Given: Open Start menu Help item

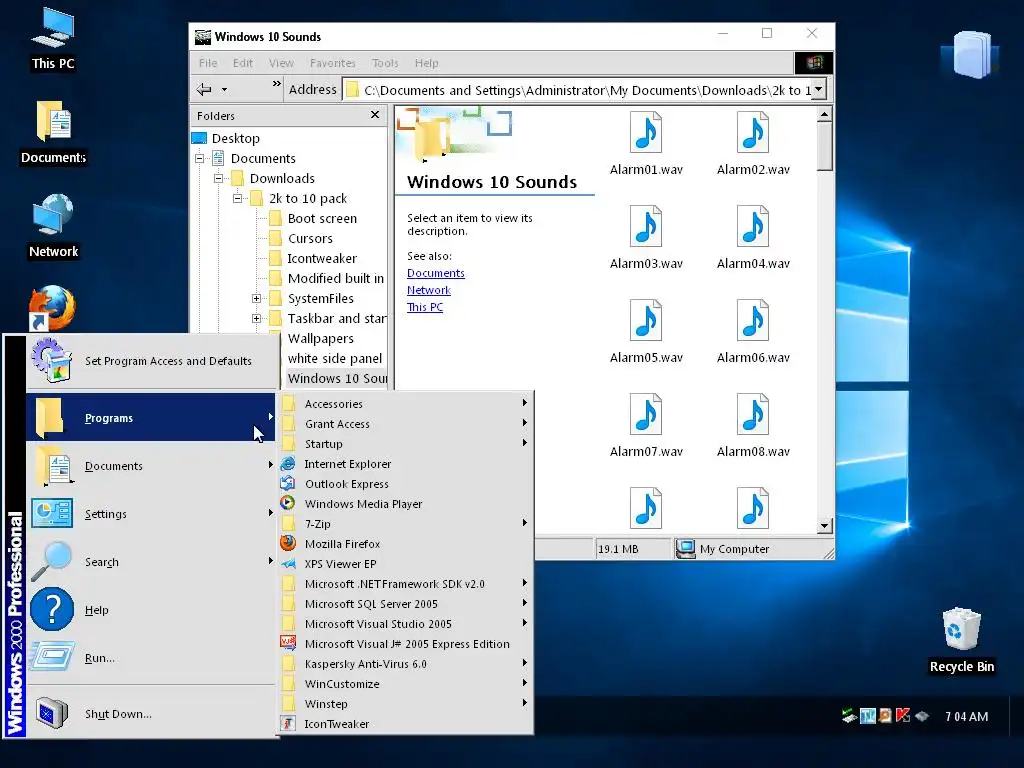Looking at the screenshot, I should click(152, 610).
